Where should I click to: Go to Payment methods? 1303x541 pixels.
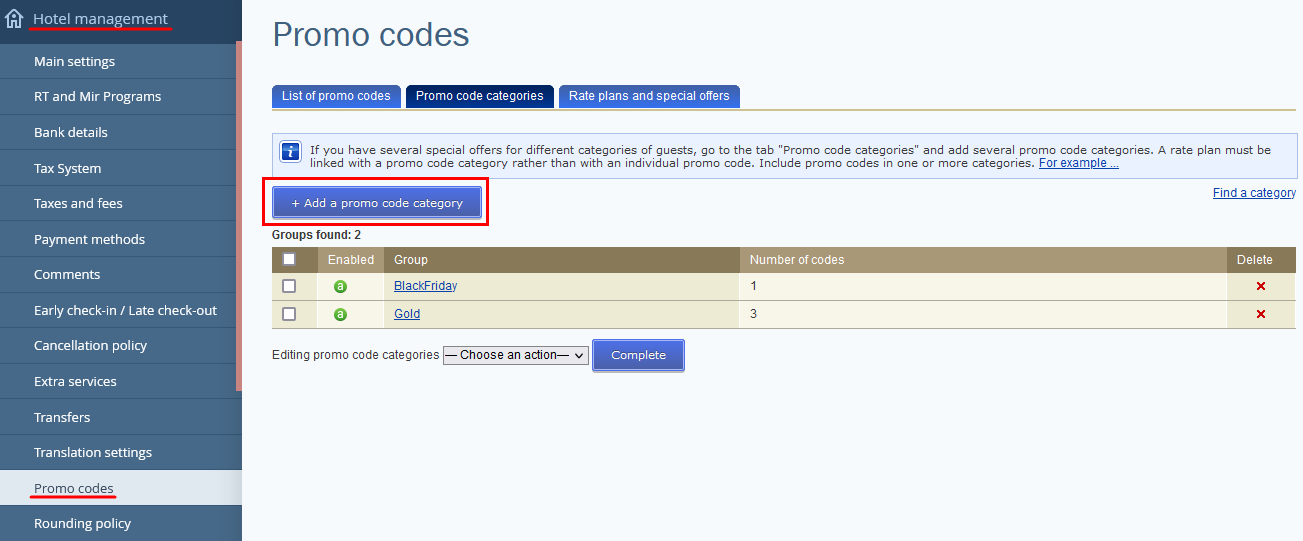(120, 239)
